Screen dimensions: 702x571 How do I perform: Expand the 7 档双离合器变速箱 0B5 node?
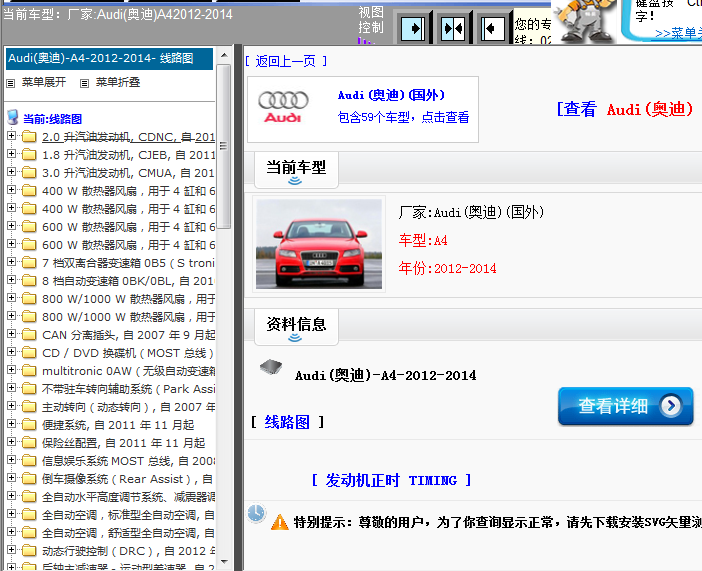click(x=11, y=262)
